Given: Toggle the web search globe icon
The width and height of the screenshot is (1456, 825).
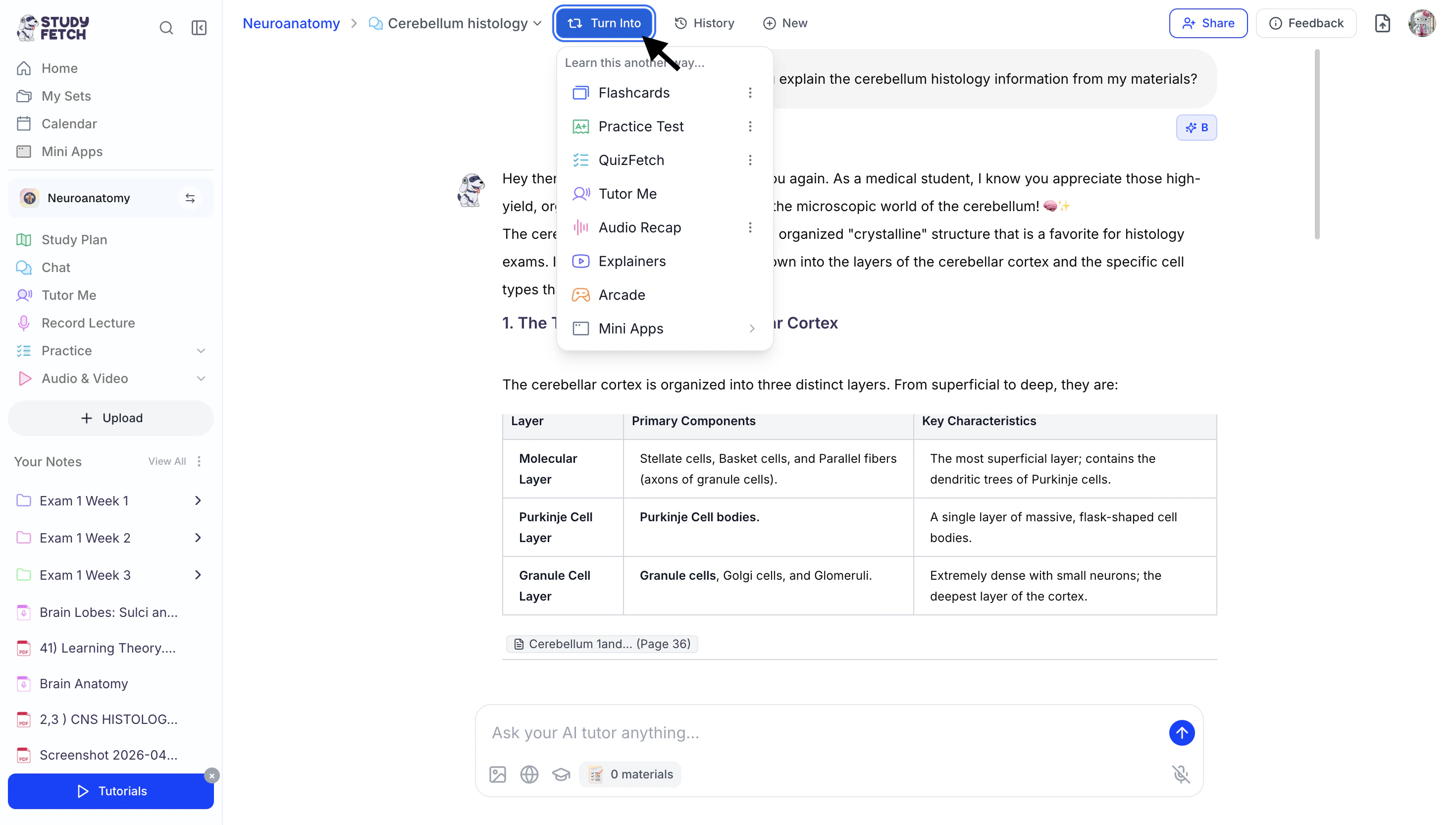Looking at the screenshot, I should 529,774.
